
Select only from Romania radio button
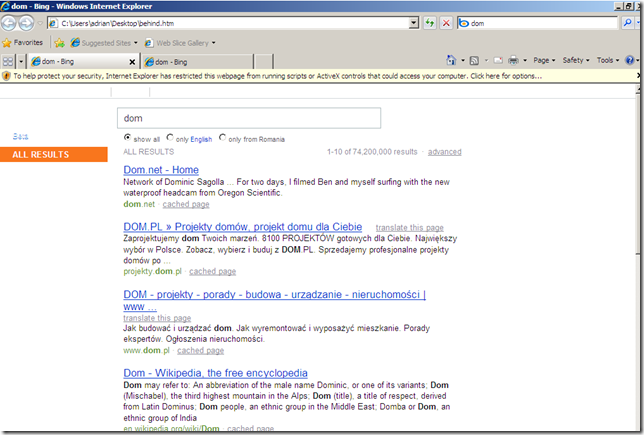pos(222,138)
